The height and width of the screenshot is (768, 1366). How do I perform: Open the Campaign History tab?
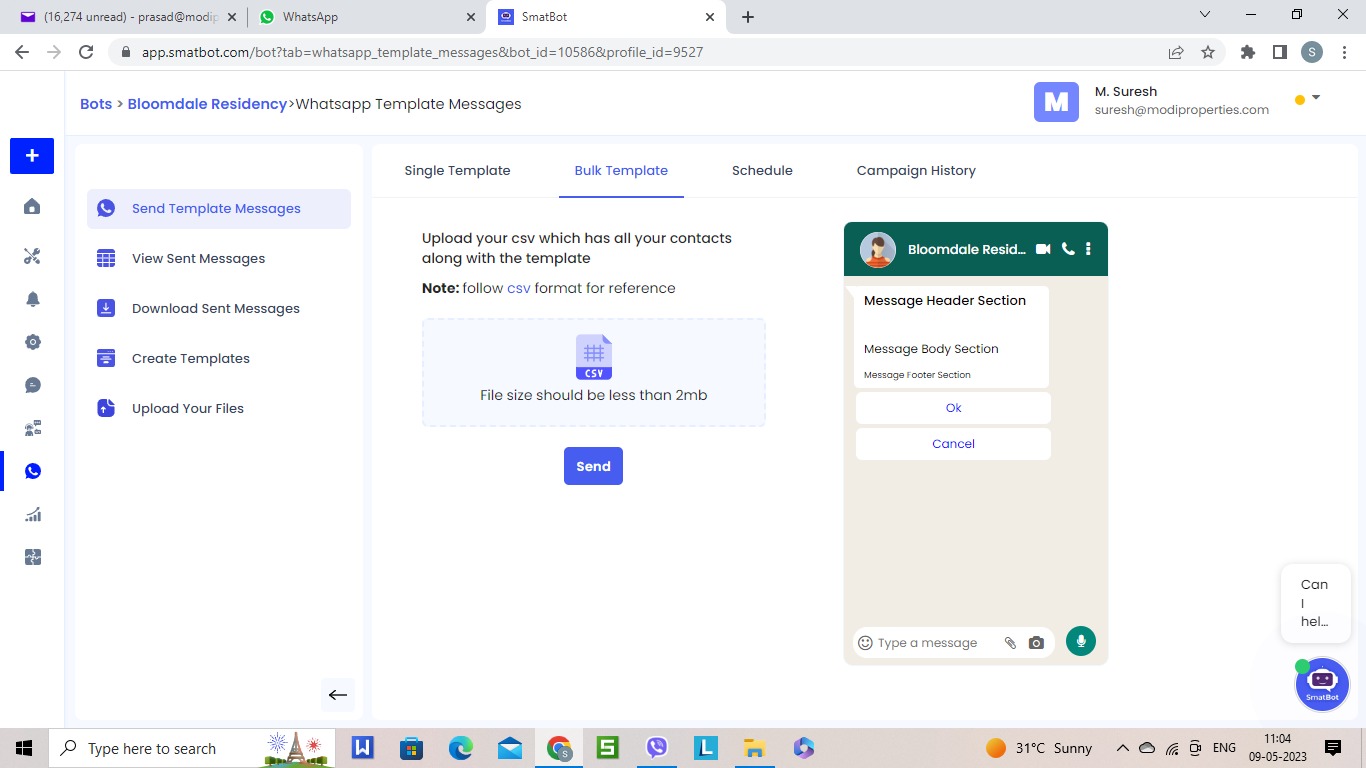tap(916, 171)
